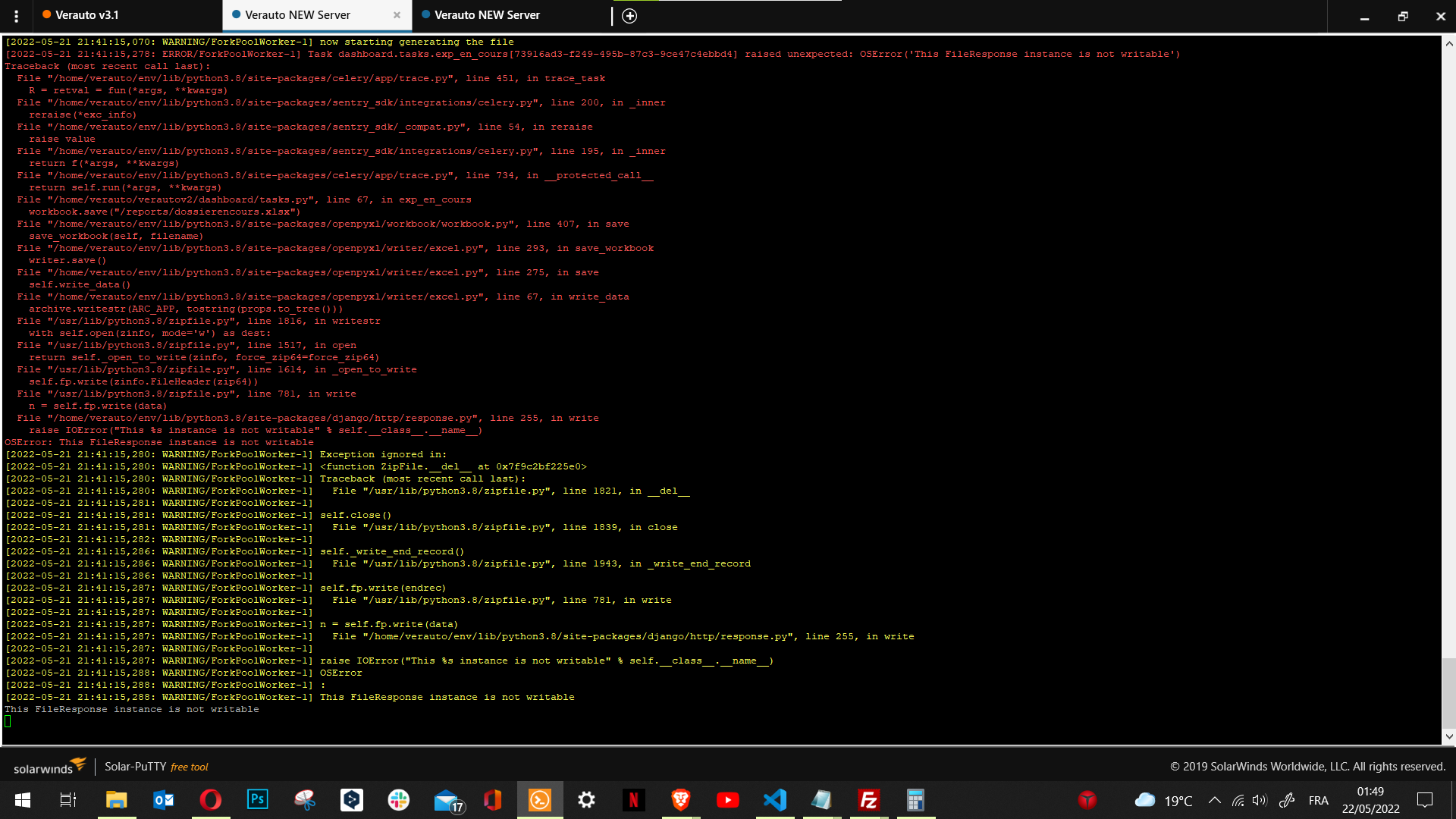The height and width of the screenshot is (819, 1456).
Task: Switch the FRA keyboard language indicator
Action: (1318, 800)
